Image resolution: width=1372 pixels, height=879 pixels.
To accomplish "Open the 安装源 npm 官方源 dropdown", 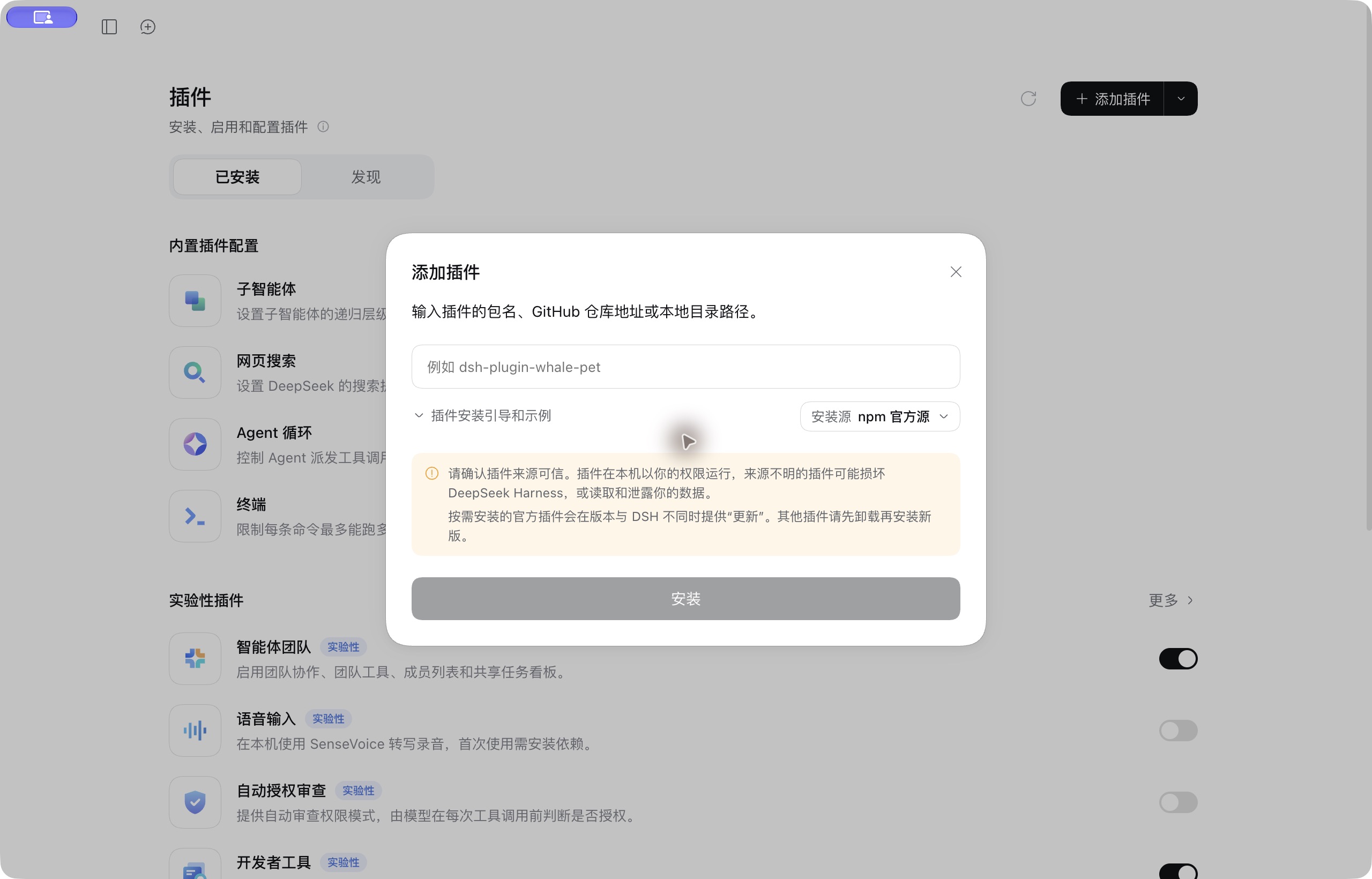I will pos(879,416).
